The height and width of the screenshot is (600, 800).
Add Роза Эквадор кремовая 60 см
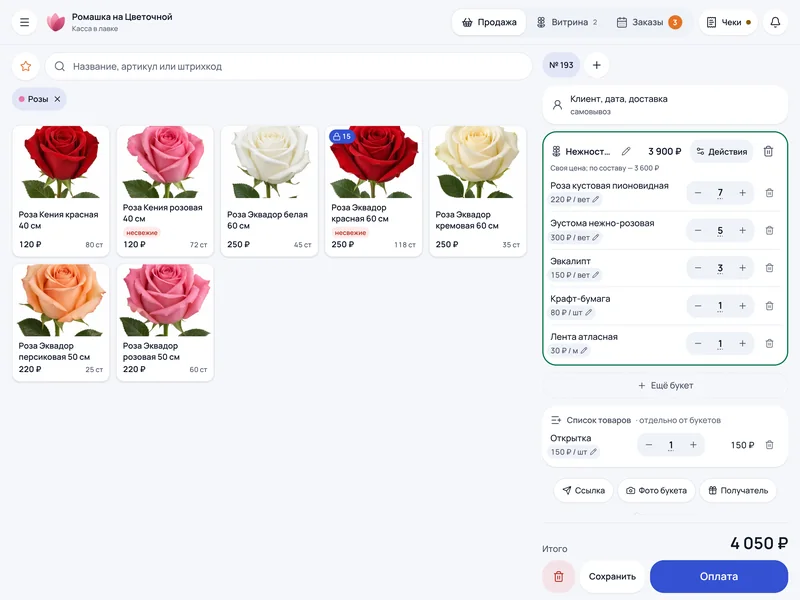pos(478,191)
